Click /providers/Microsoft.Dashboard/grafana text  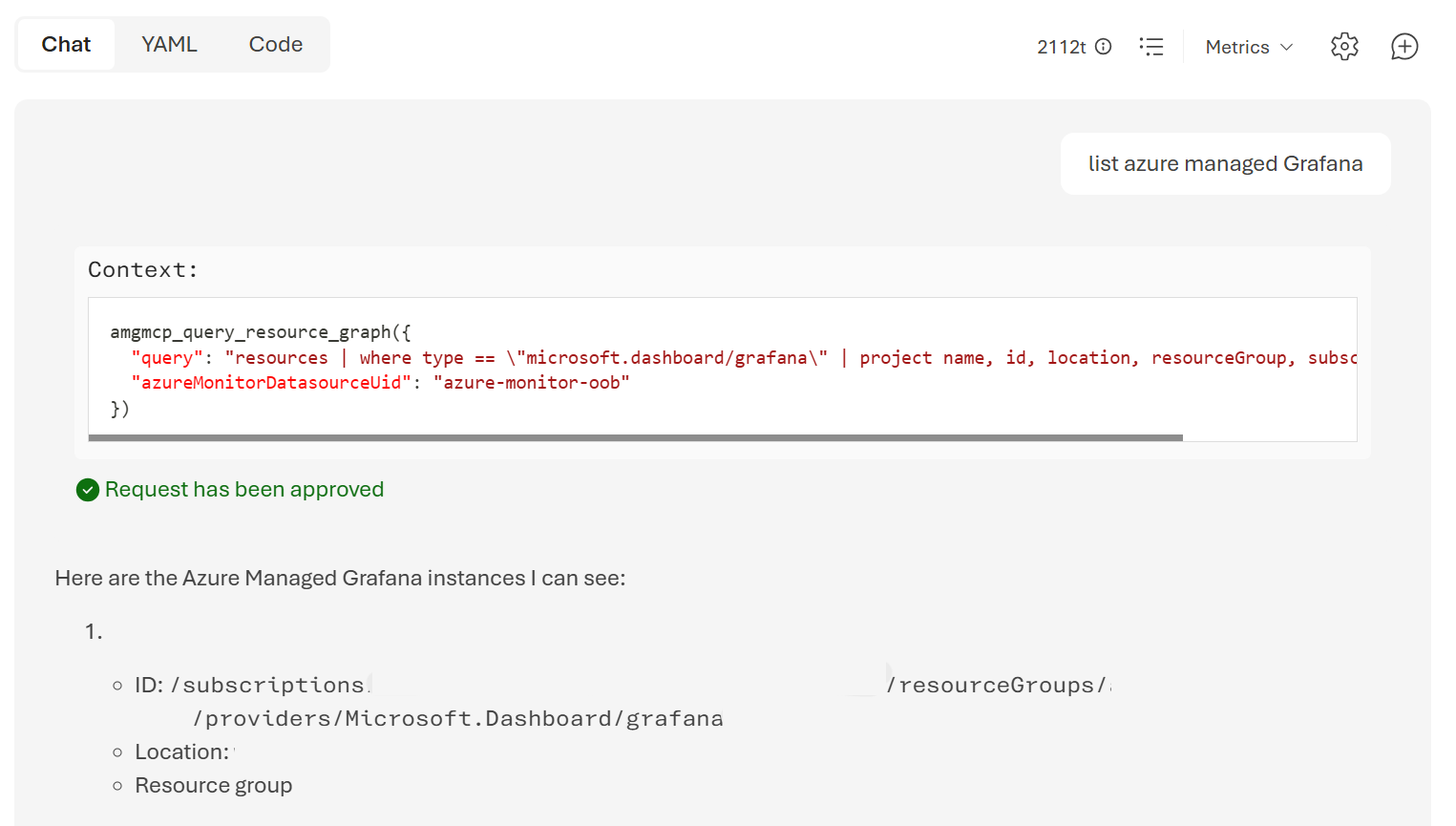[458, 719]
